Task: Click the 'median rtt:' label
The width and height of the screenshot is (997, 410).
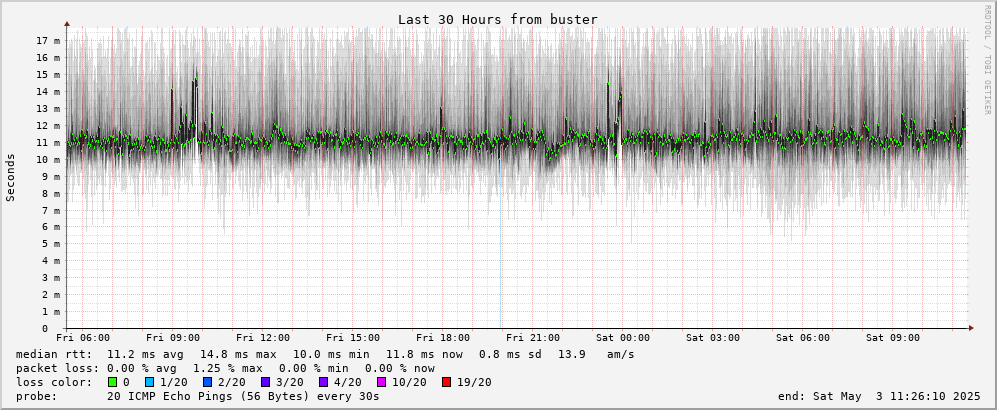Action: (x=54, y=354)
